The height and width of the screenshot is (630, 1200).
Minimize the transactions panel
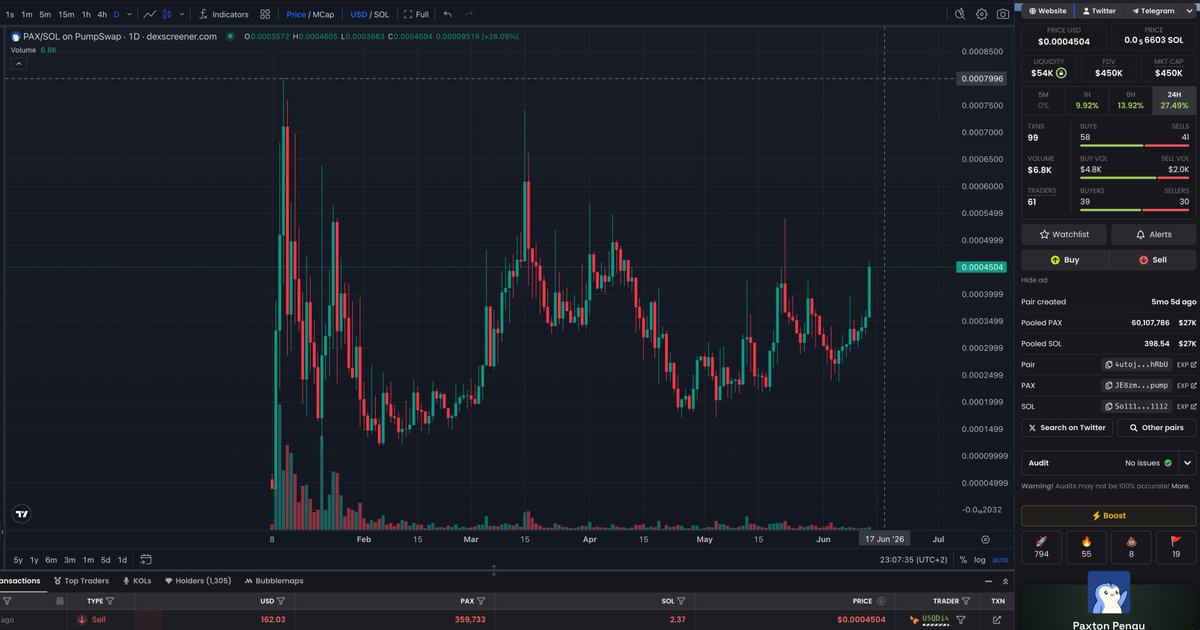point(986,581)
